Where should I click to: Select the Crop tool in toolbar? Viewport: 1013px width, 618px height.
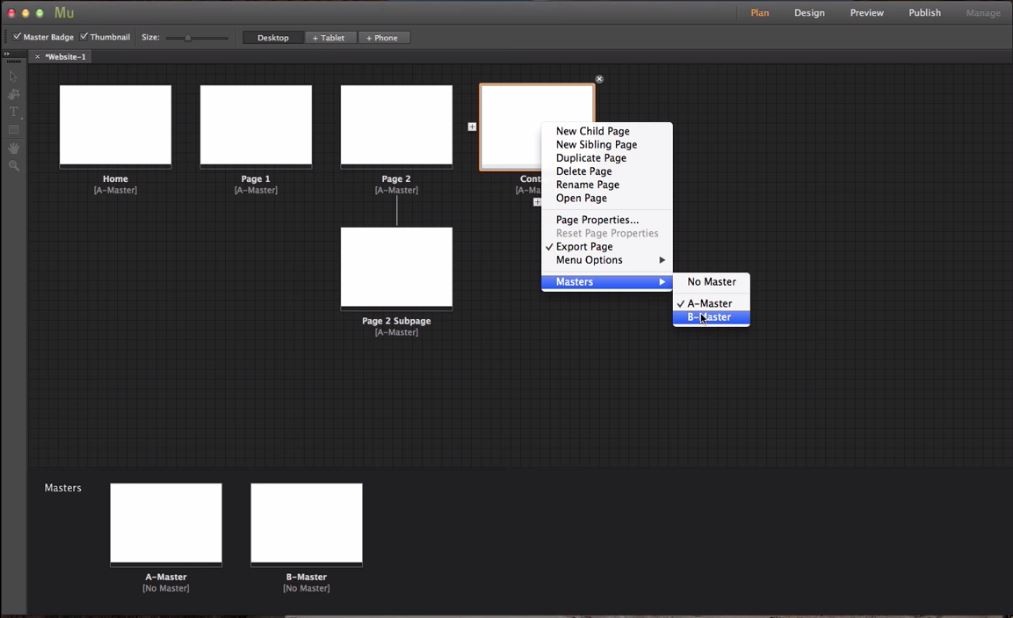pos(13,94)
